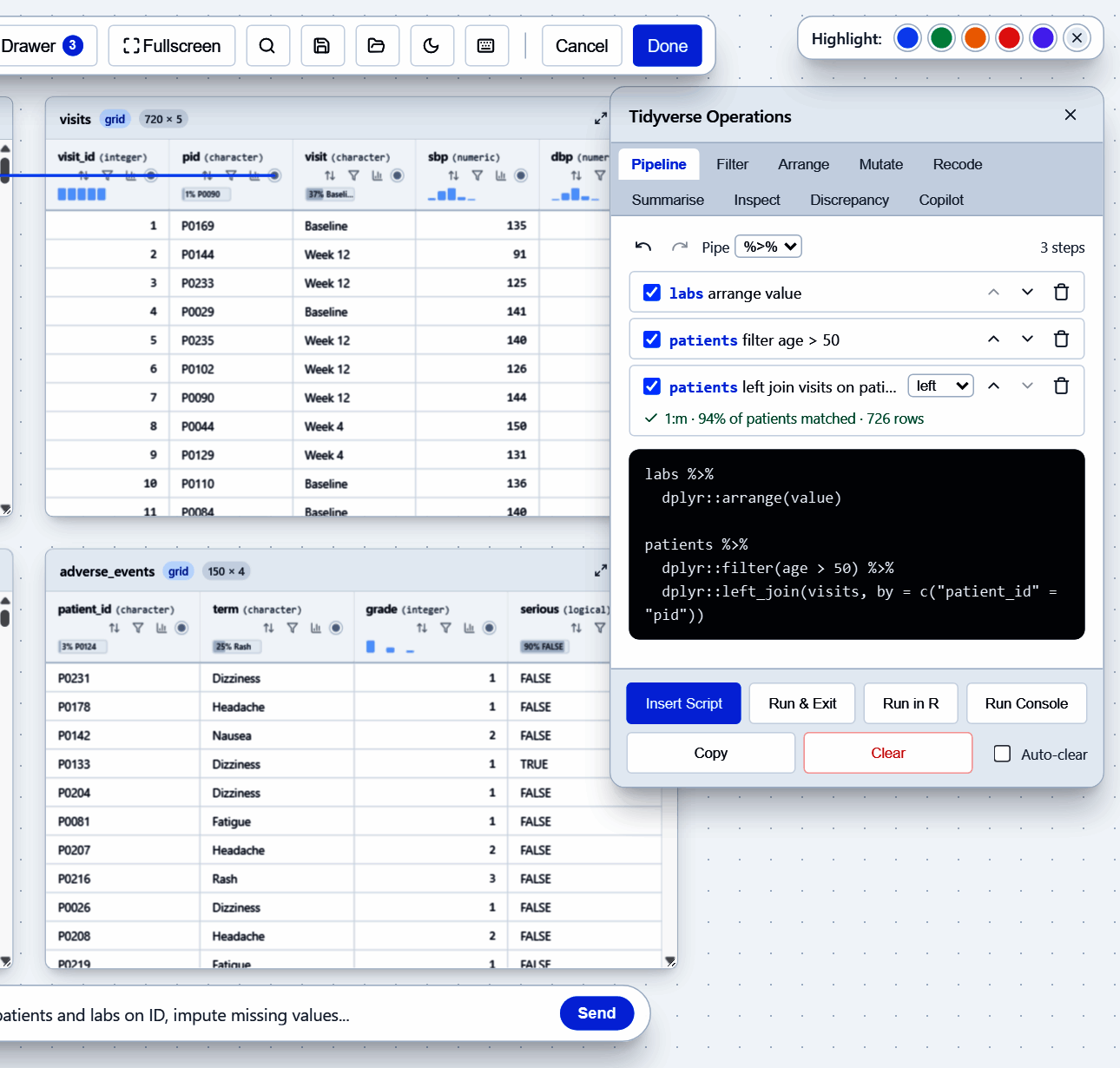Toggle the radio dot on visit column
The image size is (1120, 1068).
tap(398, 175)
